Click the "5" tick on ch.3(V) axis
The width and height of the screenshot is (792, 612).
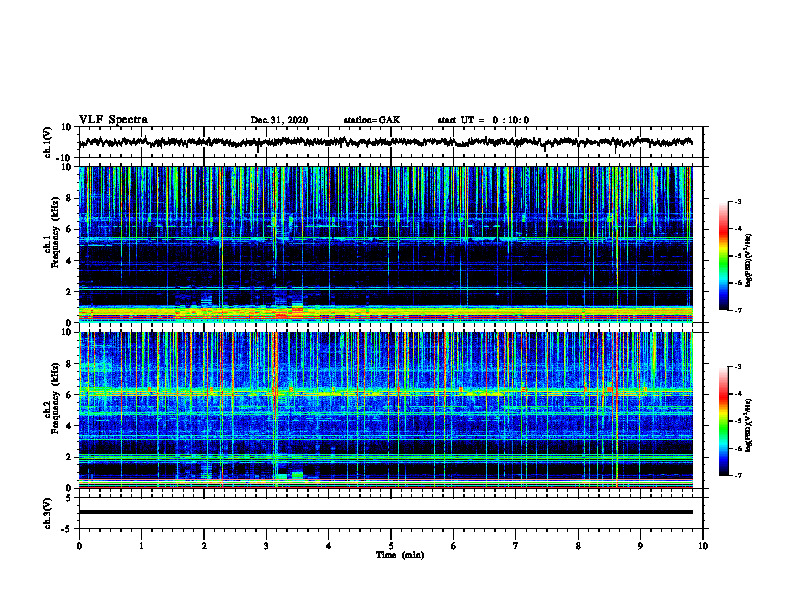(x=70, y=498)
